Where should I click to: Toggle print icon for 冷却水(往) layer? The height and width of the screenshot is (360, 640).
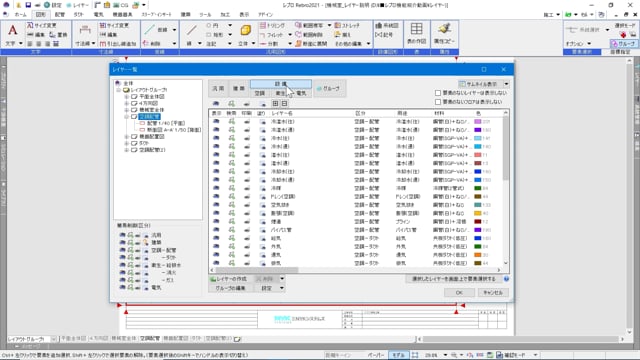click(x=247, y=171)
